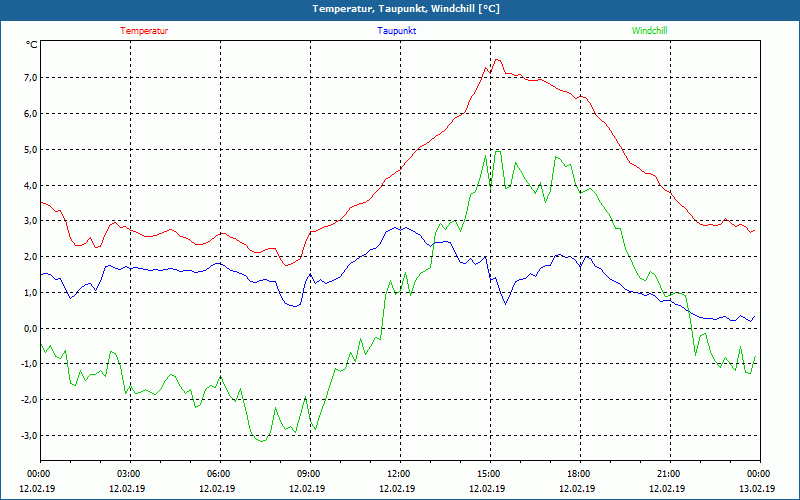Viewport: 800px width, 500px height.
Task: Click the 03:00 time axis label
Action: click(x=130, y=474)
